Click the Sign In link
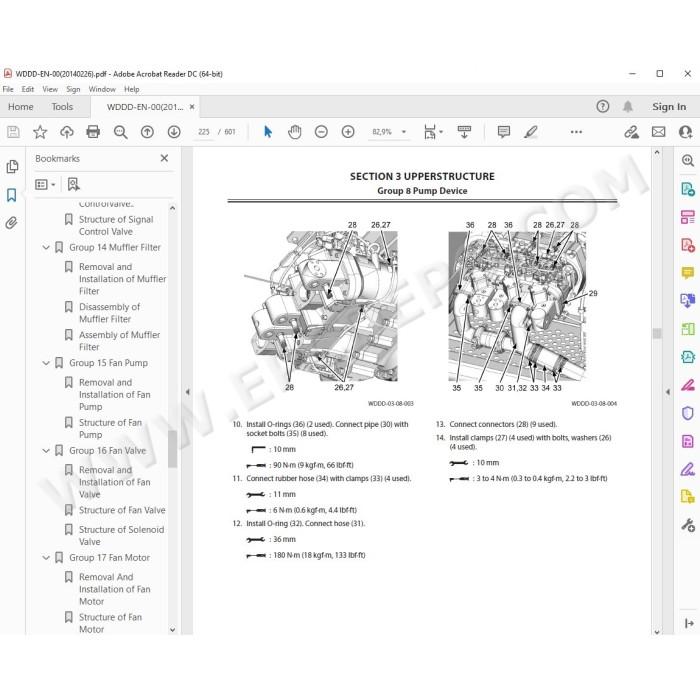Image resolution: width=700 pixels, height=700 pixels. pos(669,107)
